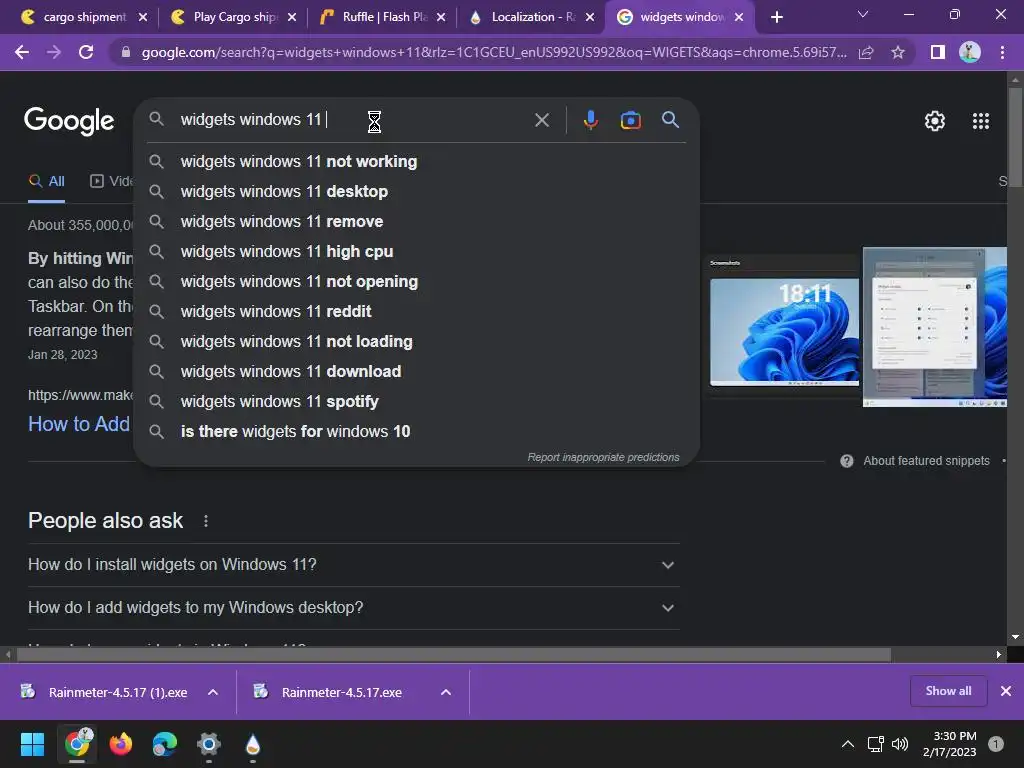This screenshot has height=768, width=1024.
Task: Choose suggestion 'is there widgets for windows 10'
Action: (x=416, y=432)
